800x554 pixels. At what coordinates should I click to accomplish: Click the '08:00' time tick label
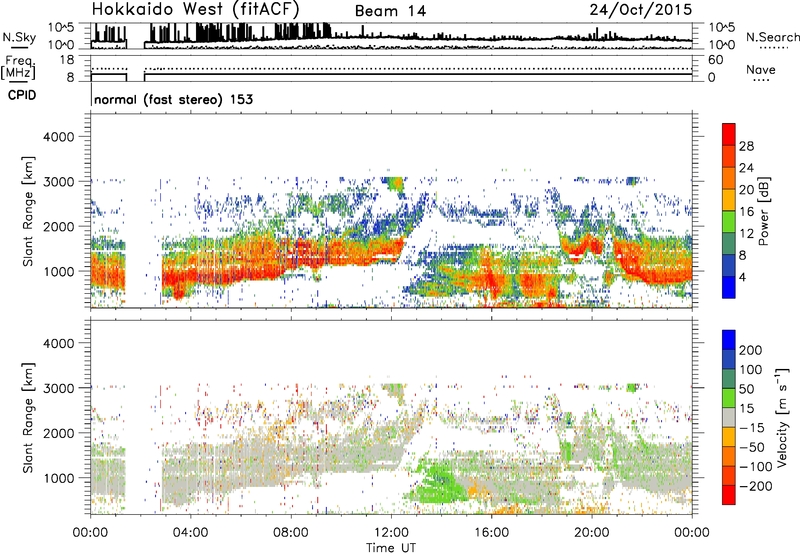pyautogui.click(x=290, y=533)
